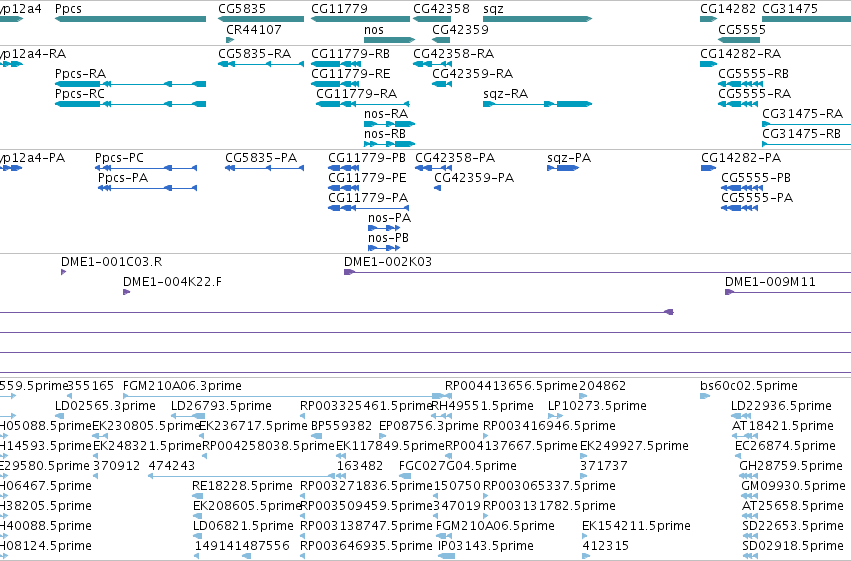
Task: Select EST LP10273.5prime
Action: tap(597, 406)
